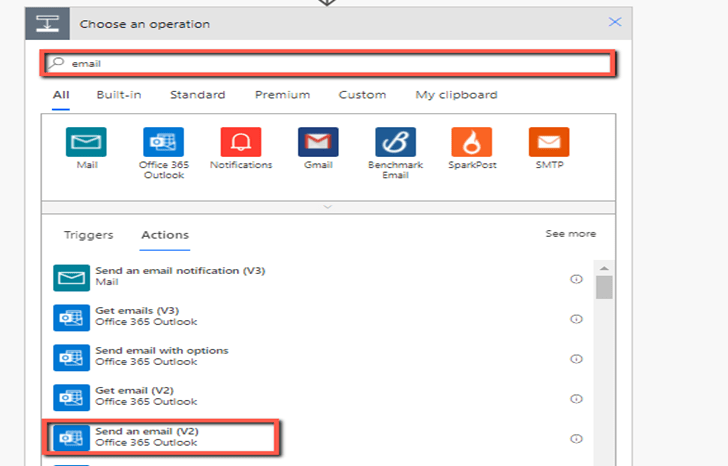Click the See more link
Image resolution: width=728 pixels, height=466 pixels.
(x=571, y=234)
